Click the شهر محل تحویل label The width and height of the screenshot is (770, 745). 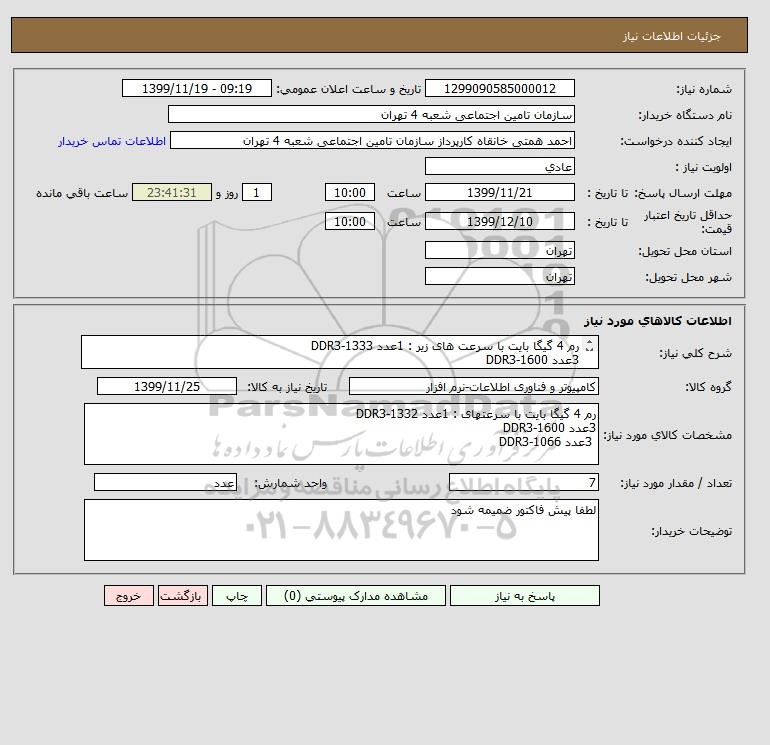[x=688, y=277]
